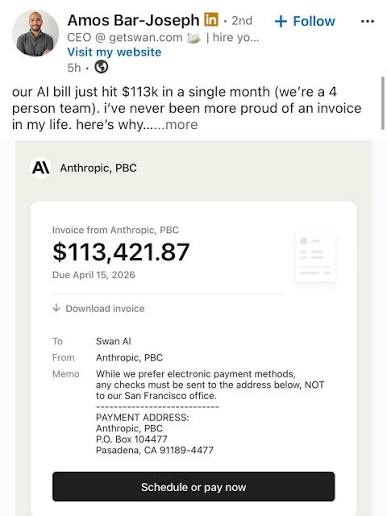The height and width of the screenshot is (516, 387).
Task: Click the swan emoji in the headline
Action: [193, 38]
